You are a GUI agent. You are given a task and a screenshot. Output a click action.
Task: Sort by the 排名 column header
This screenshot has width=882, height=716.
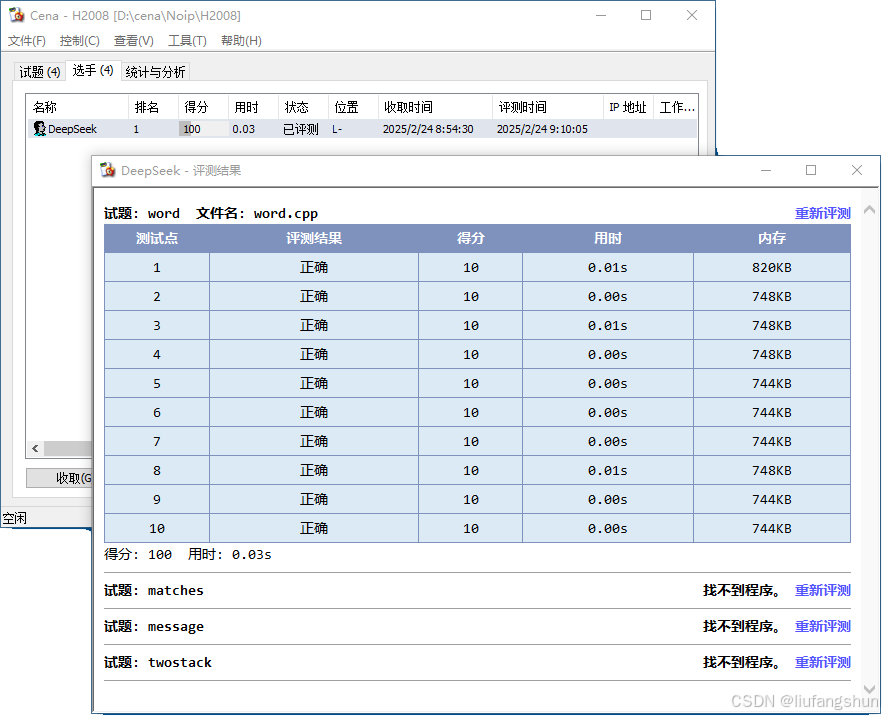pos(154,107)
